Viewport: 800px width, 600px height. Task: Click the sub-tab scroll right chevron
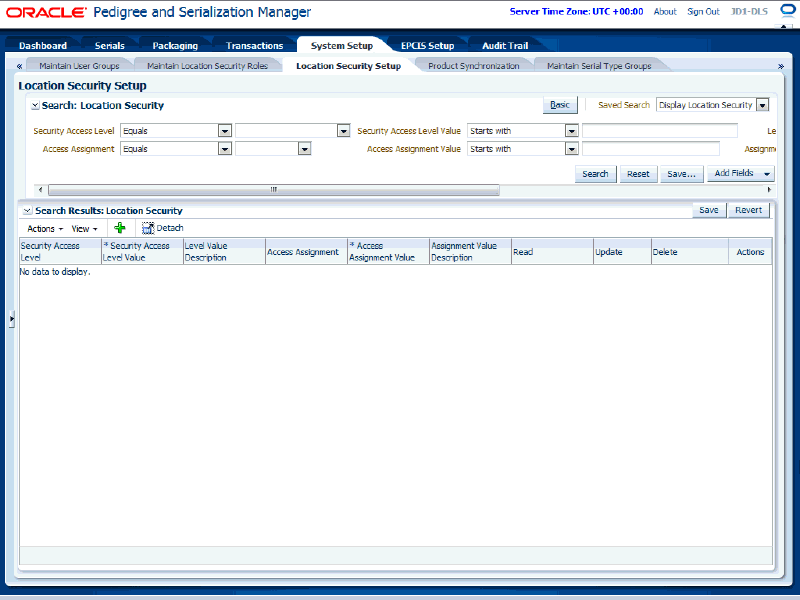781,66
